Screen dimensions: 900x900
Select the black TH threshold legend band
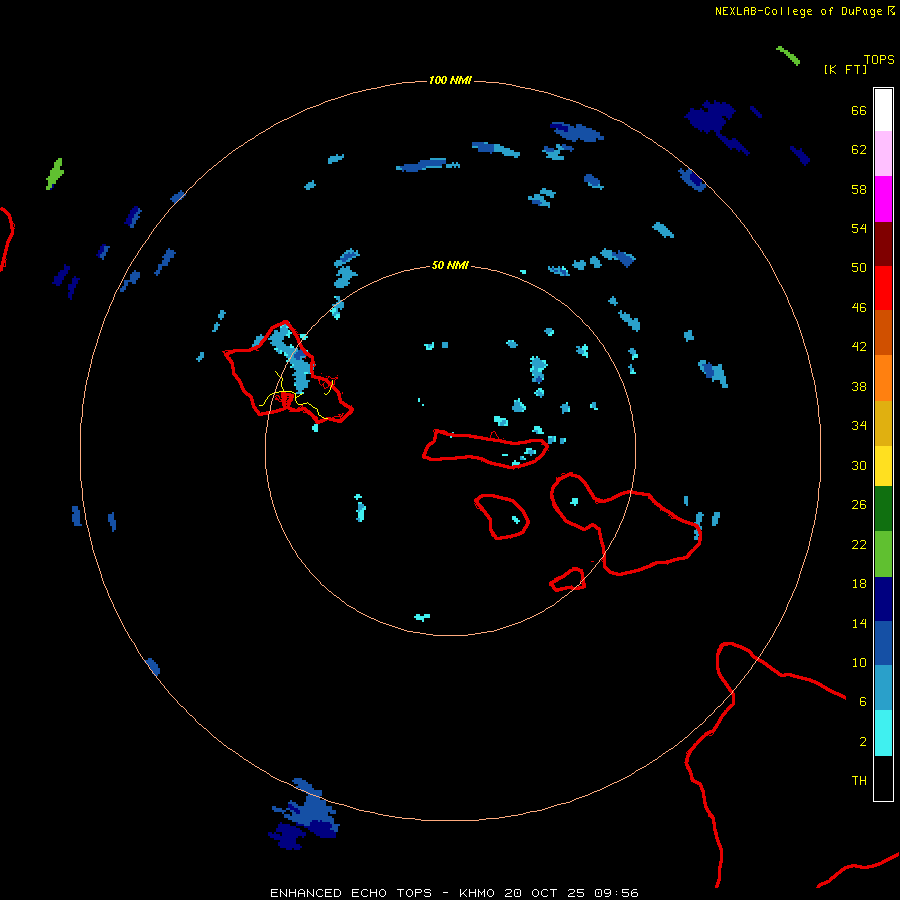point(883,778)
